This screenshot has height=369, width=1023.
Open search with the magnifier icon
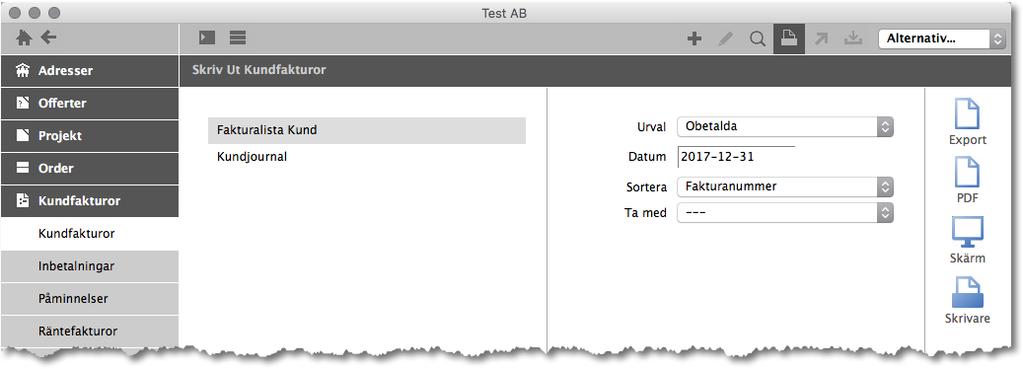(x=757, y=39)
